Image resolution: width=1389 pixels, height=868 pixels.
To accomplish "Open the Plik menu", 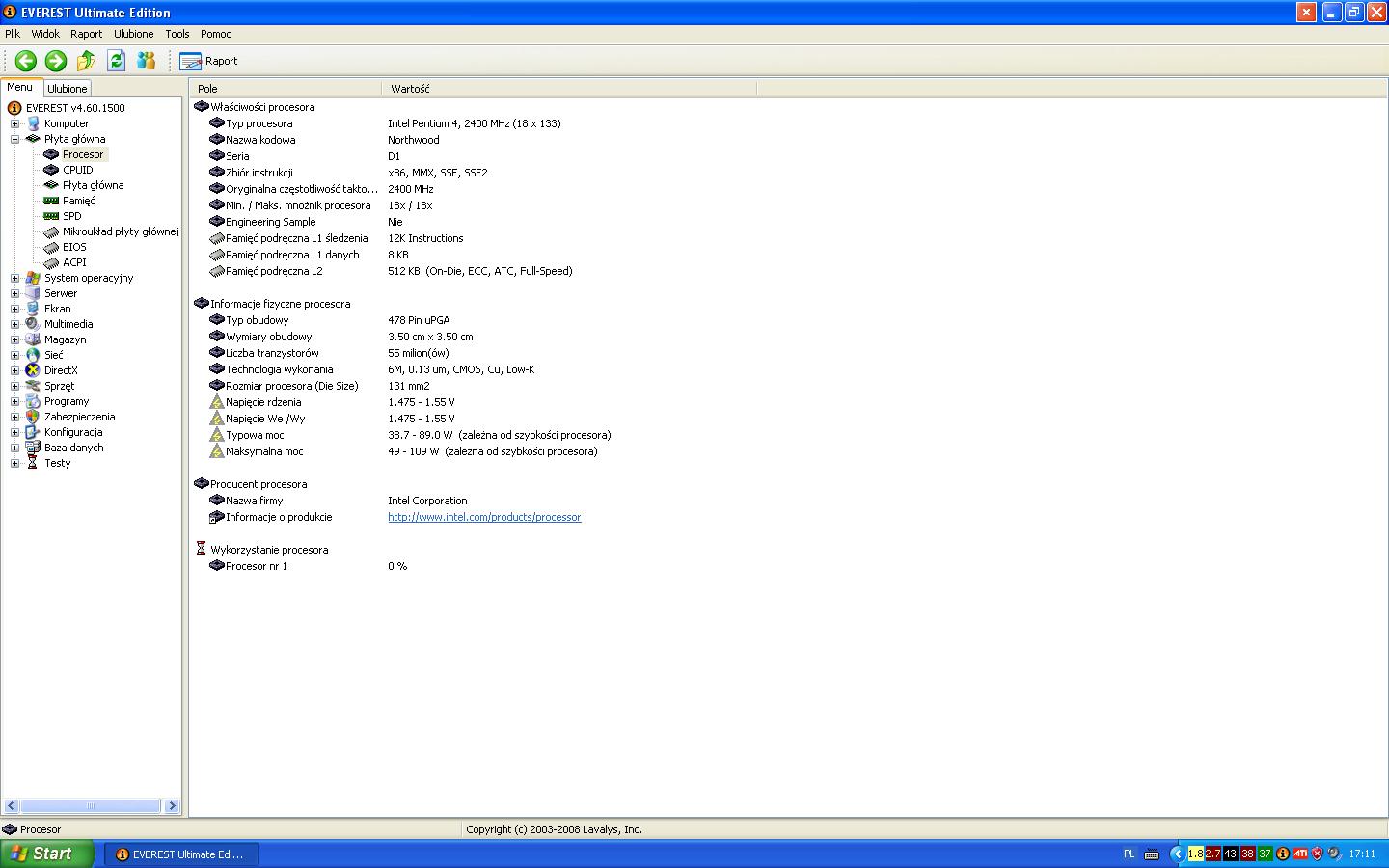I will click(x=13, y=34).
